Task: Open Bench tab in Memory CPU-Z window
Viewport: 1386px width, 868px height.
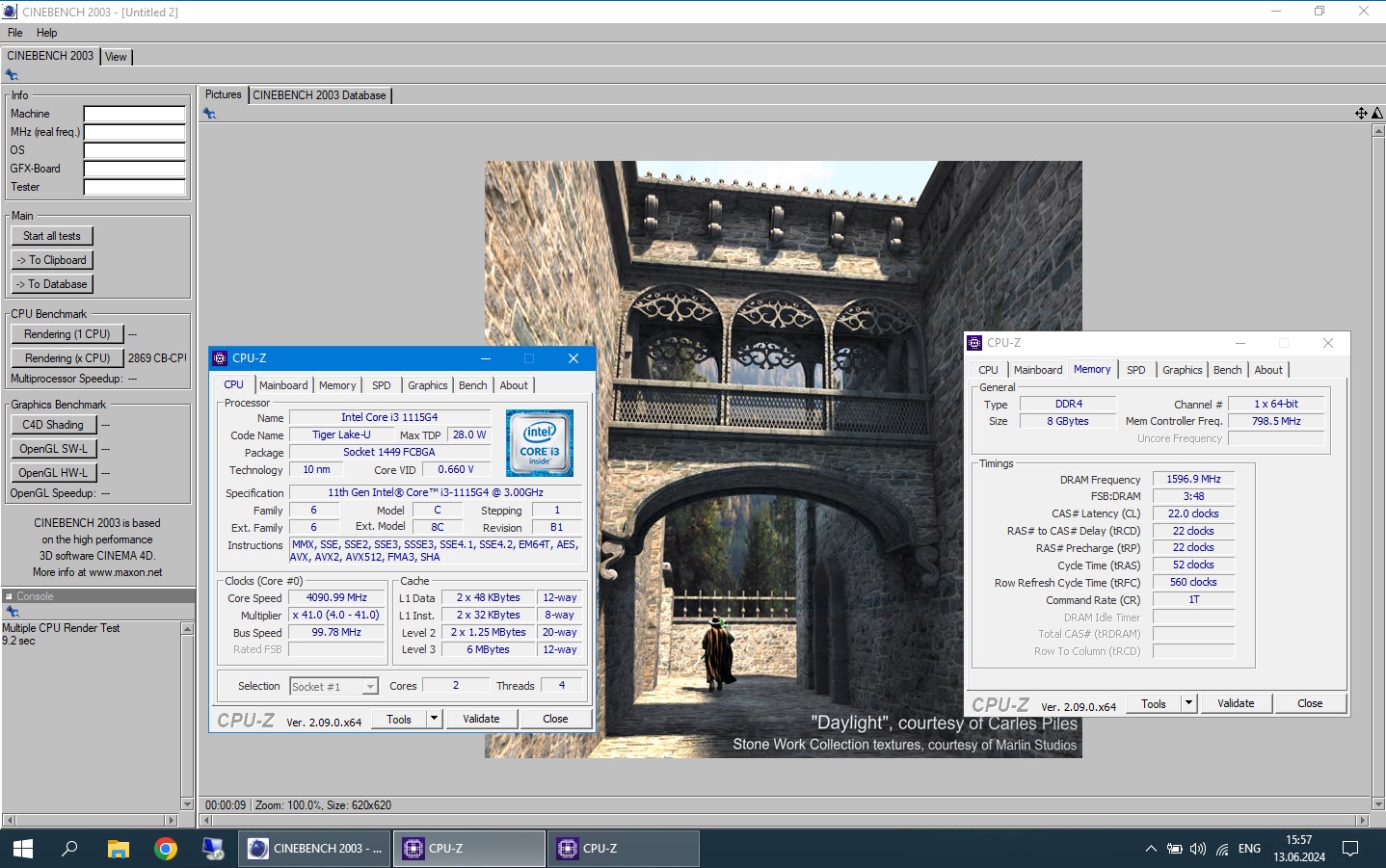Action: pos(1227,370)
